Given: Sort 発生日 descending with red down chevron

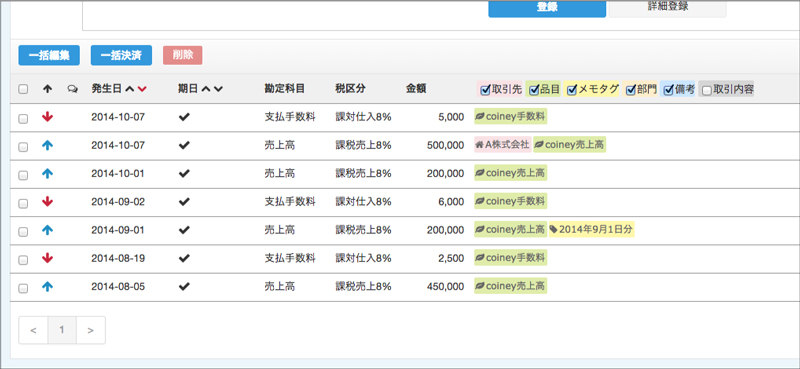Looking at the screenshot, I should click(142, 89).
